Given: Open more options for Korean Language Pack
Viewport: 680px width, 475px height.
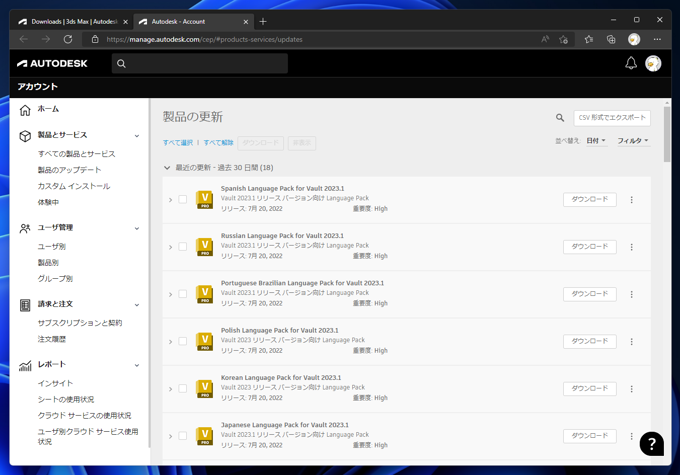Looking at the screenshot, I should 631,389.
